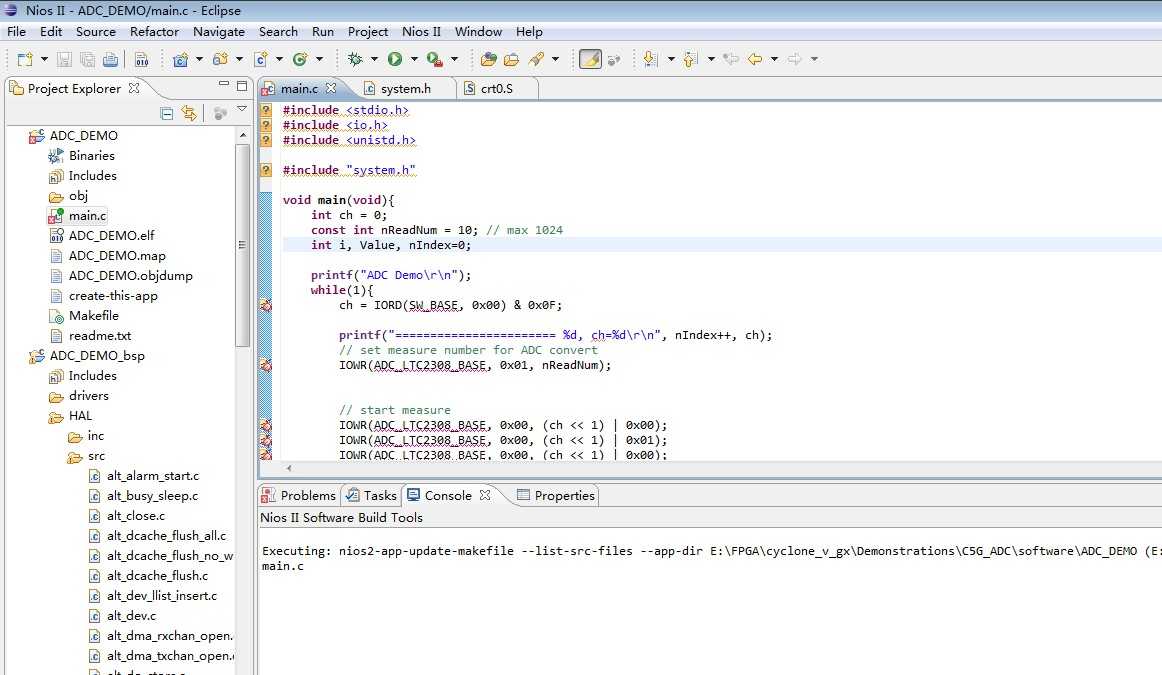This screenshot has width=1162, height=675.
Task: Click error marker beside IORD(SW_BASE line
Action: (x=265, y=305)
